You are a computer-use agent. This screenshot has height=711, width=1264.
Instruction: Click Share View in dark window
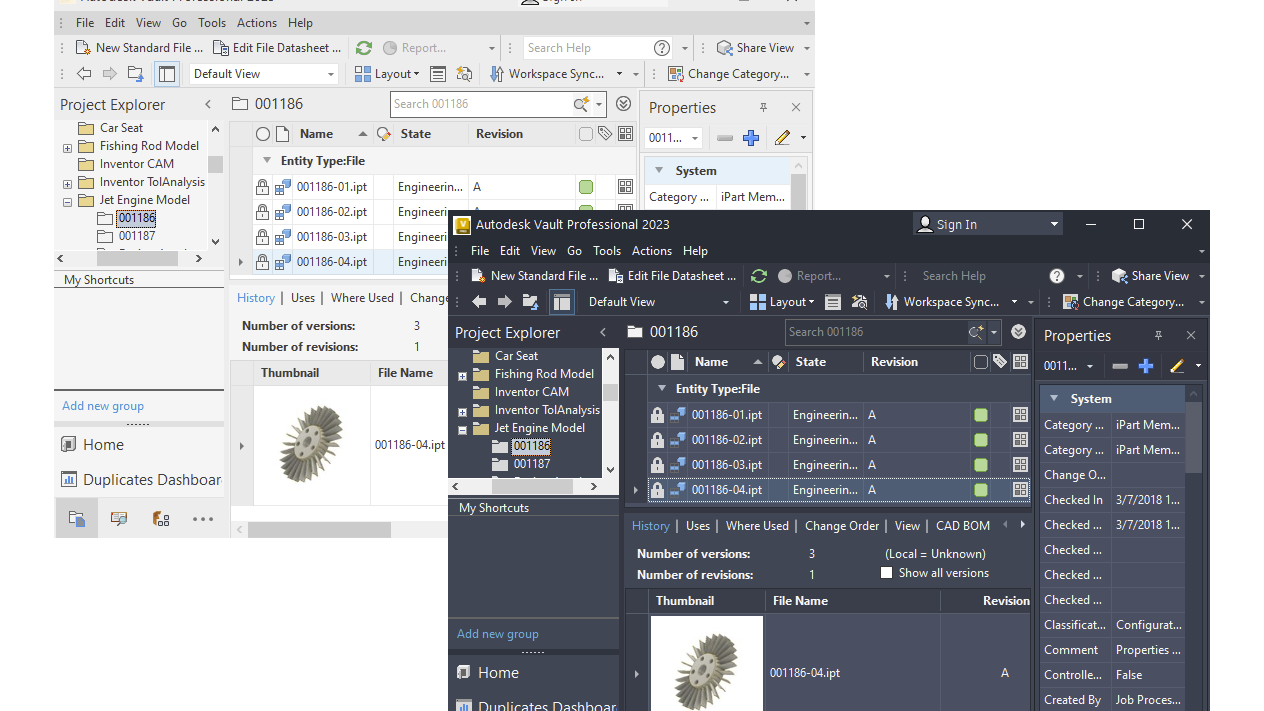[1151, 276]
